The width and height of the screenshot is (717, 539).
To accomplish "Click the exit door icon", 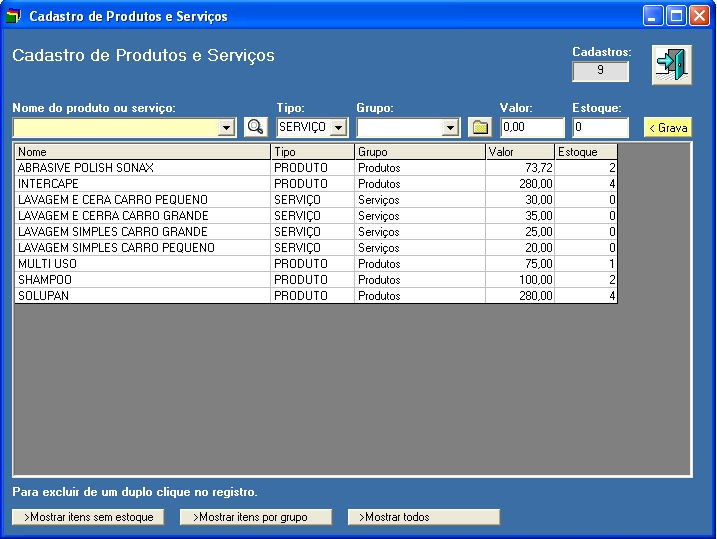I will coord(671,64).
